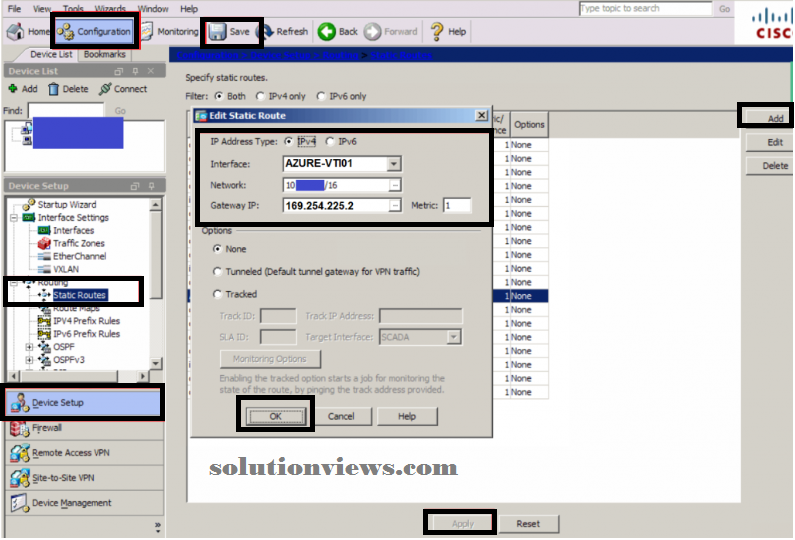This screenshot has height=540, width=795.
Task: Select the VXLAN tree icon
Action: coord(44,269)
